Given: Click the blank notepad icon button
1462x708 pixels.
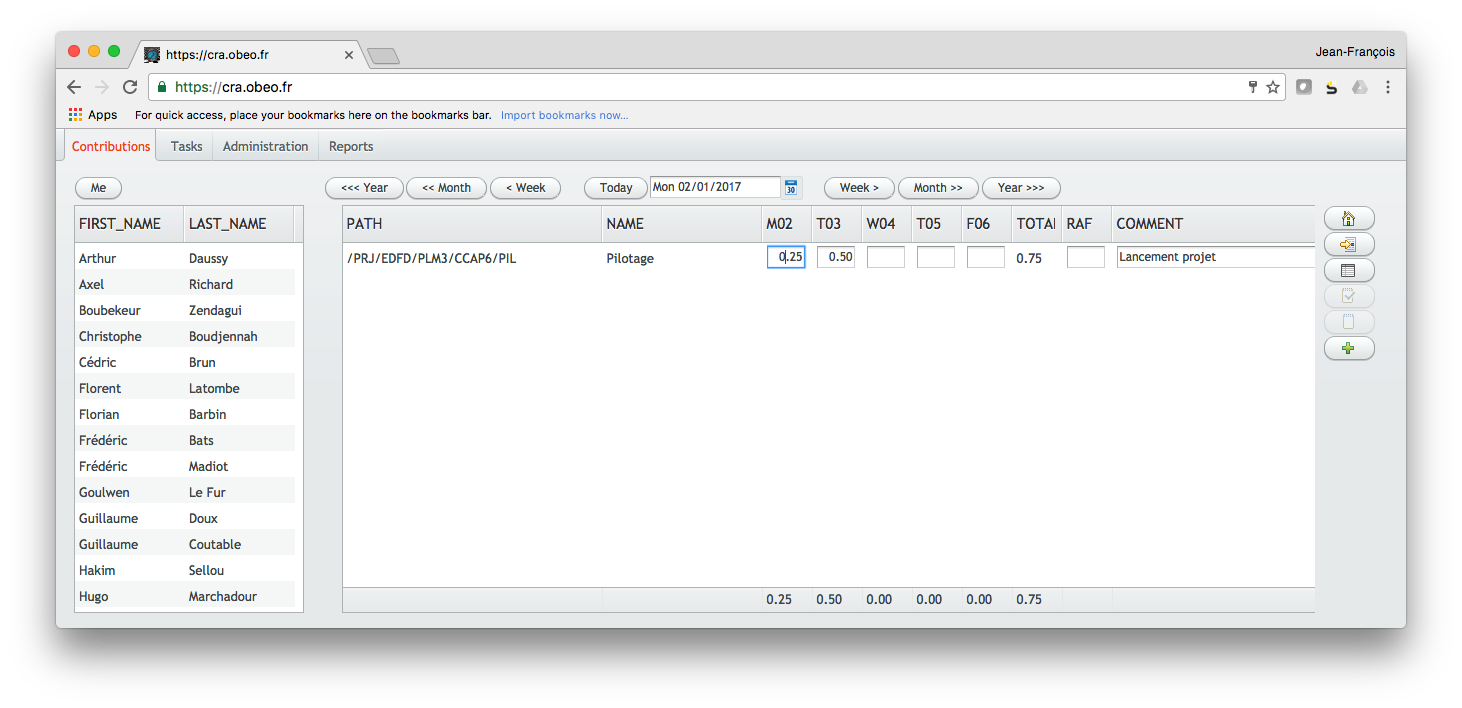Looking at the screenshot, I should [x=1349, y=322].
